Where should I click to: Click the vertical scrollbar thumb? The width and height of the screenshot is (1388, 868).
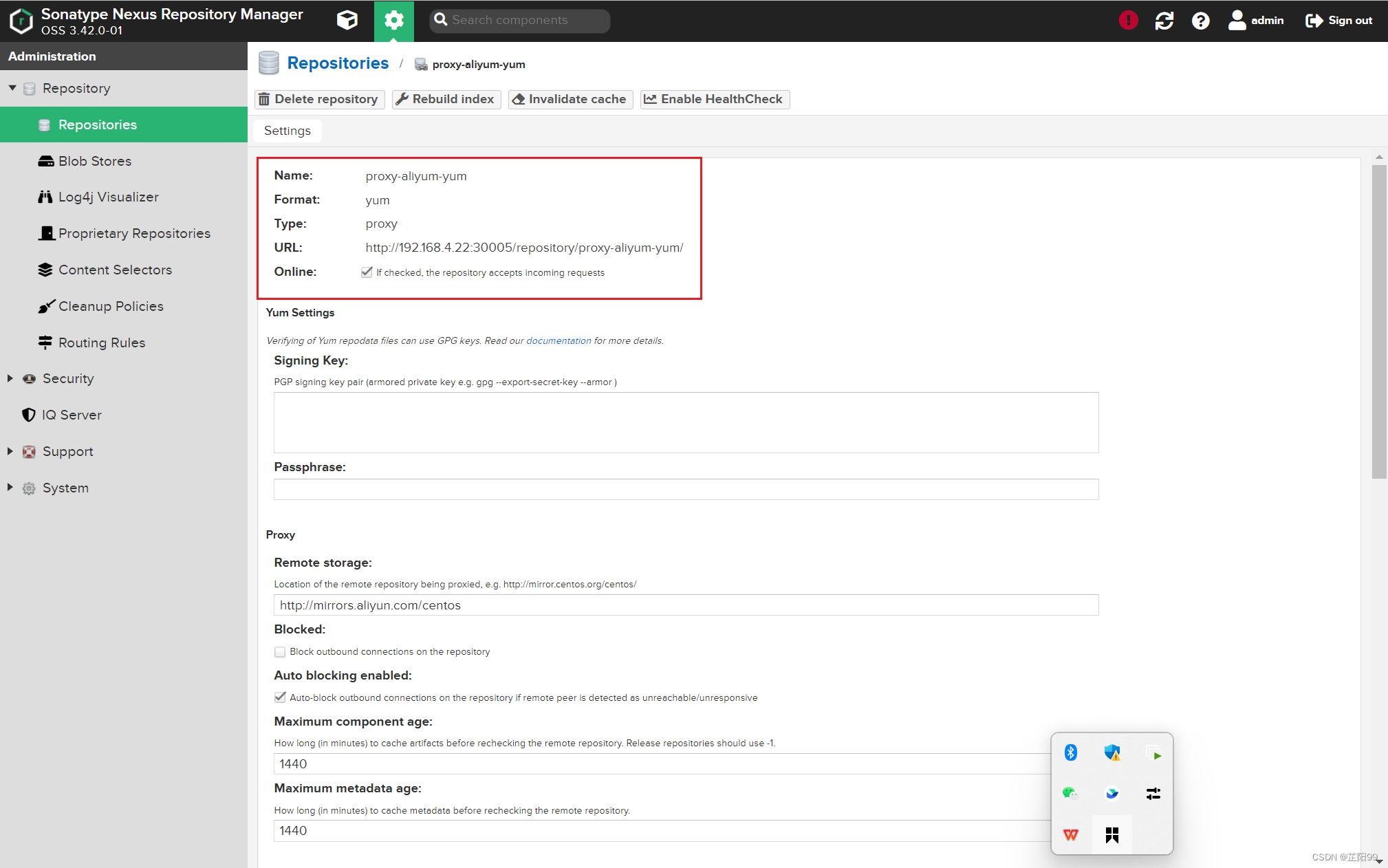(x=1378, y=320)
